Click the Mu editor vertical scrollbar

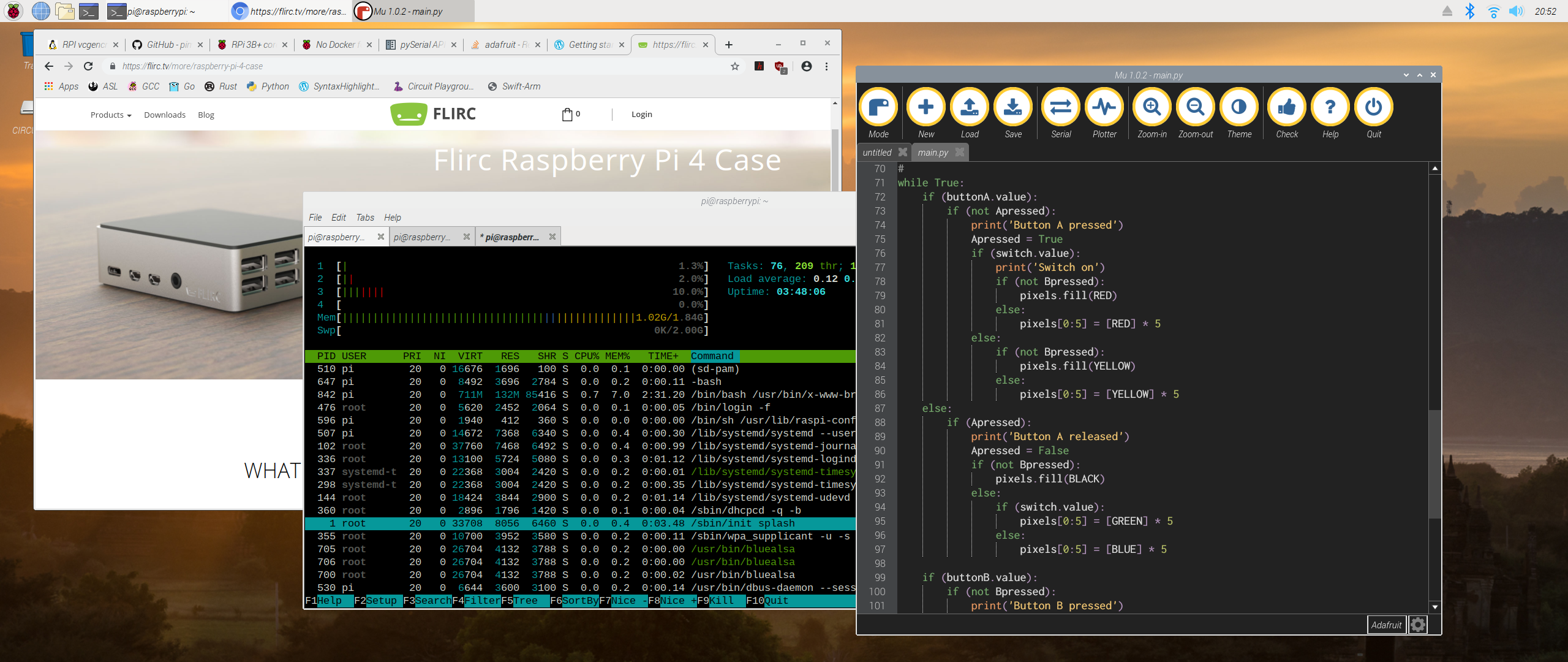click(1434, 464)
